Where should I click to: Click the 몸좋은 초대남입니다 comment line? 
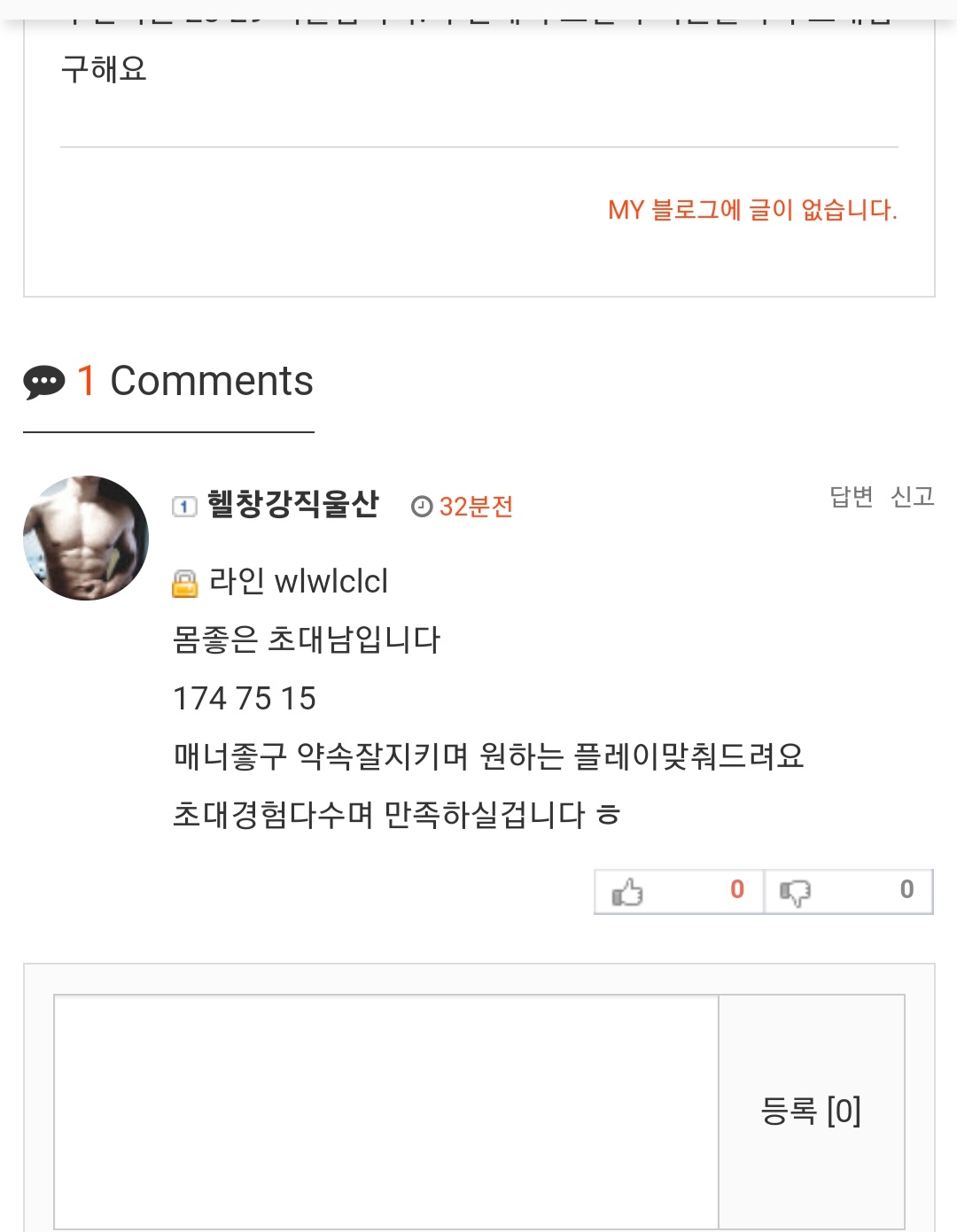click(x=307, y=639)
